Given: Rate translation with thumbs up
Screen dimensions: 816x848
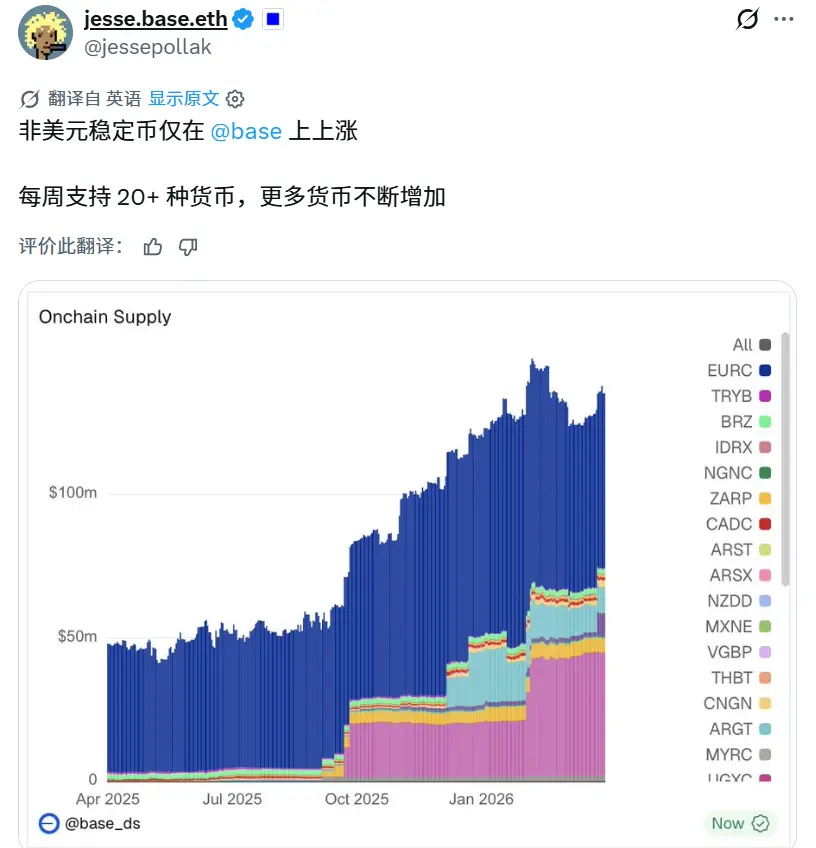Looking at the screenshot, I should point(152,247).
